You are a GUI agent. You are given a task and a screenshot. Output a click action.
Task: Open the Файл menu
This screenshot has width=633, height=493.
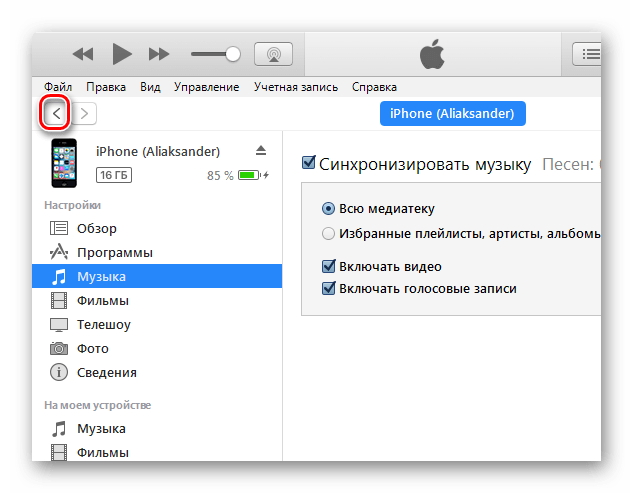pos(58,87)
